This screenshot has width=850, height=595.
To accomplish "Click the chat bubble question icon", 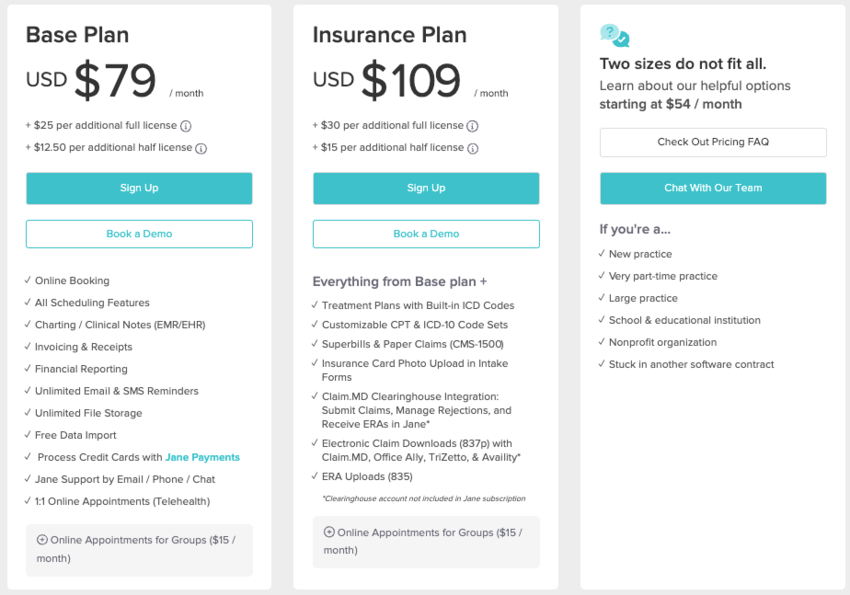I will tap(614, 36).
